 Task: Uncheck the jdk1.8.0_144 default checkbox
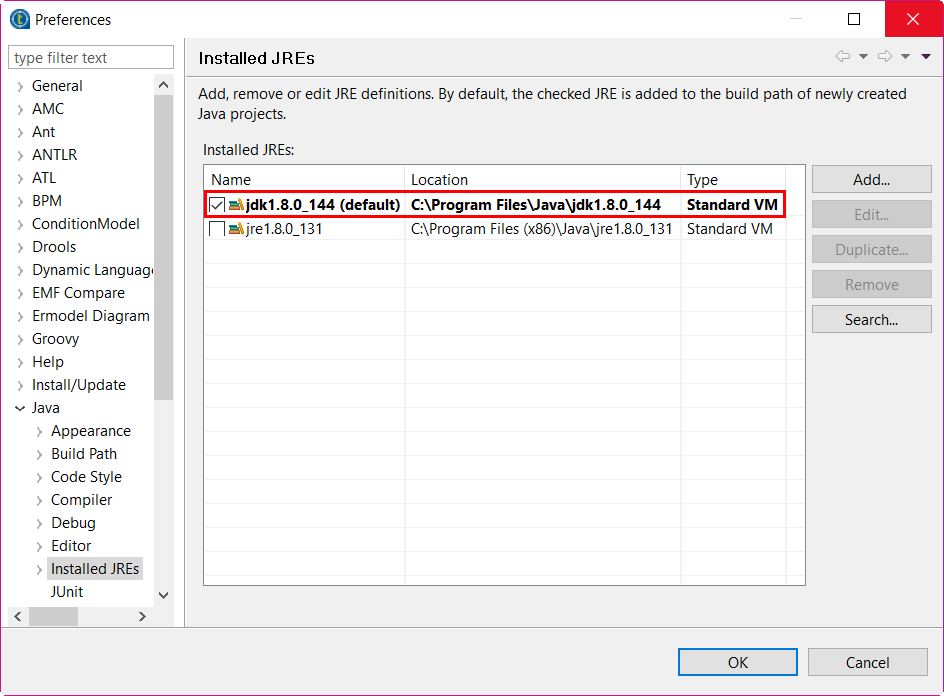coord(217,205)
